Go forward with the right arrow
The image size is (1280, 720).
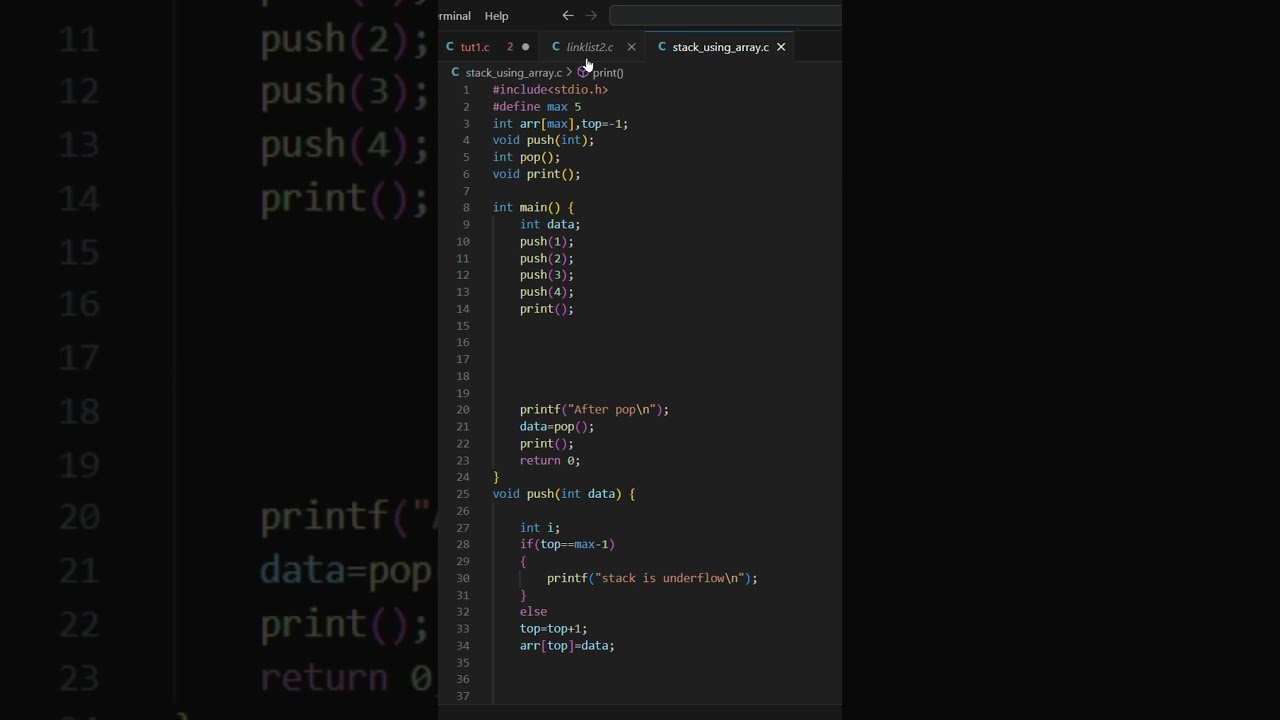point(591,15)
